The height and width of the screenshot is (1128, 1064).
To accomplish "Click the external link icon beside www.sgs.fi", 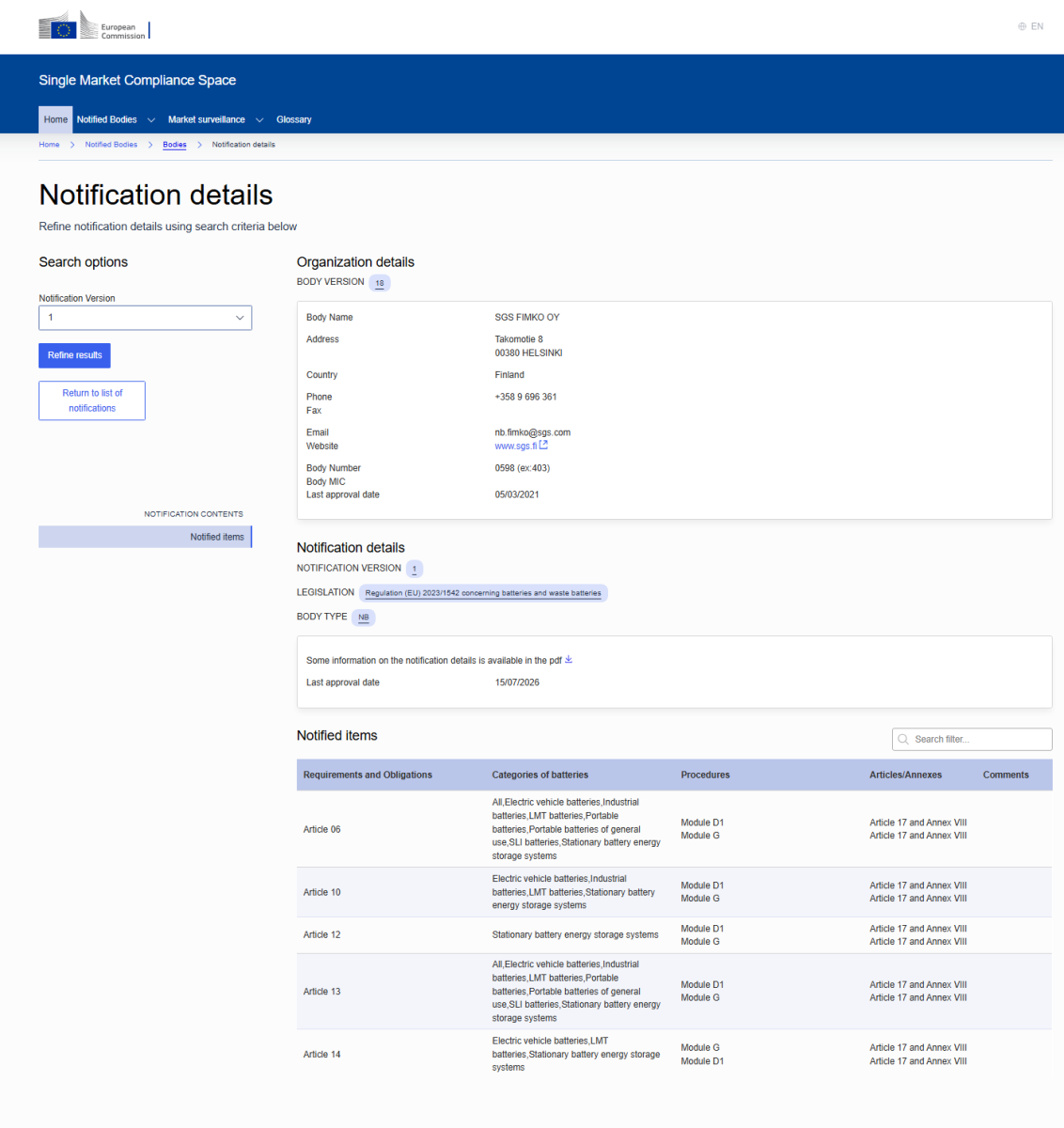I will [x=543, y=446].
